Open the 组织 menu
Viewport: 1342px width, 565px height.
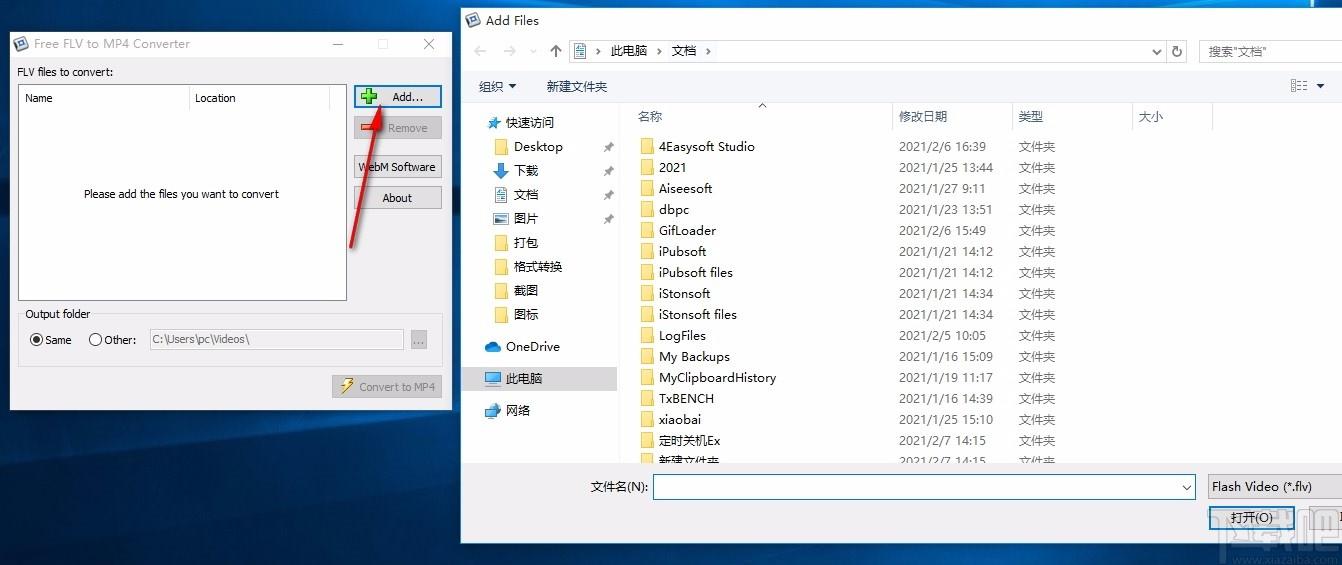498,87
